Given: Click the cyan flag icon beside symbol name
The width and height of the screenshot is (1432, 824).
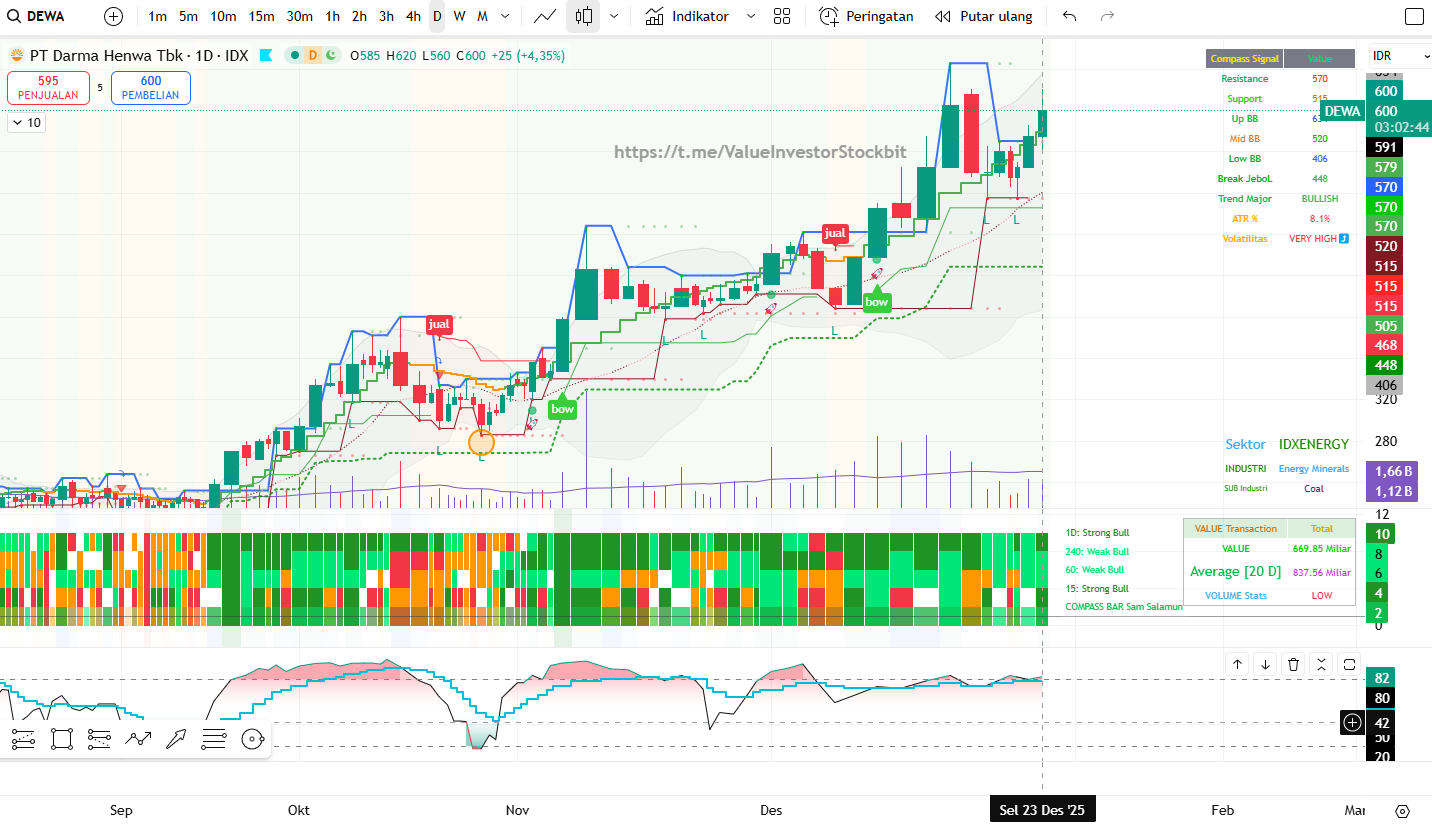Looking at the screenshot, I should click(x=266, y=55).
